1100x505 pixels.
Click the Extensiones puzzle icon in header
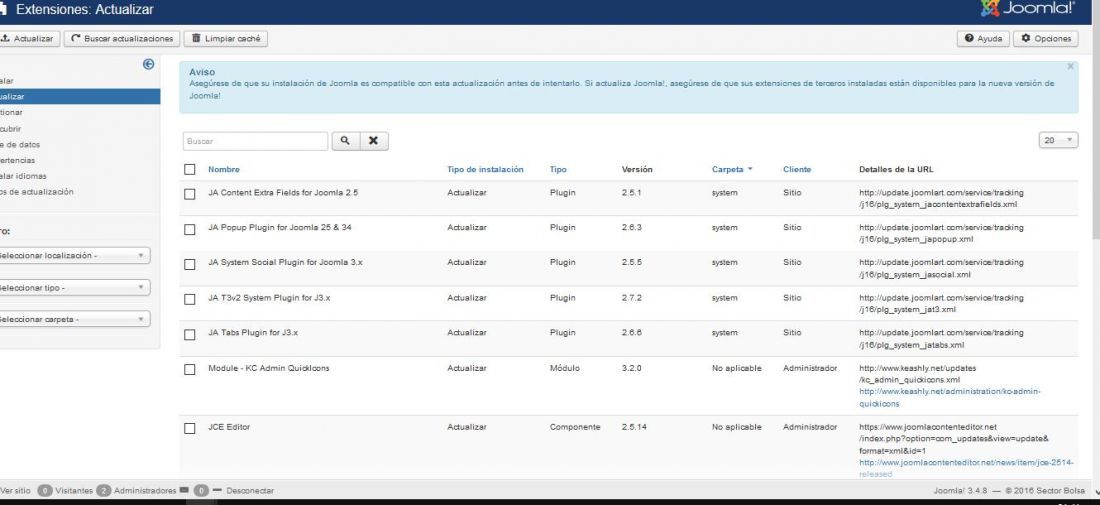[x=3, y=10]
